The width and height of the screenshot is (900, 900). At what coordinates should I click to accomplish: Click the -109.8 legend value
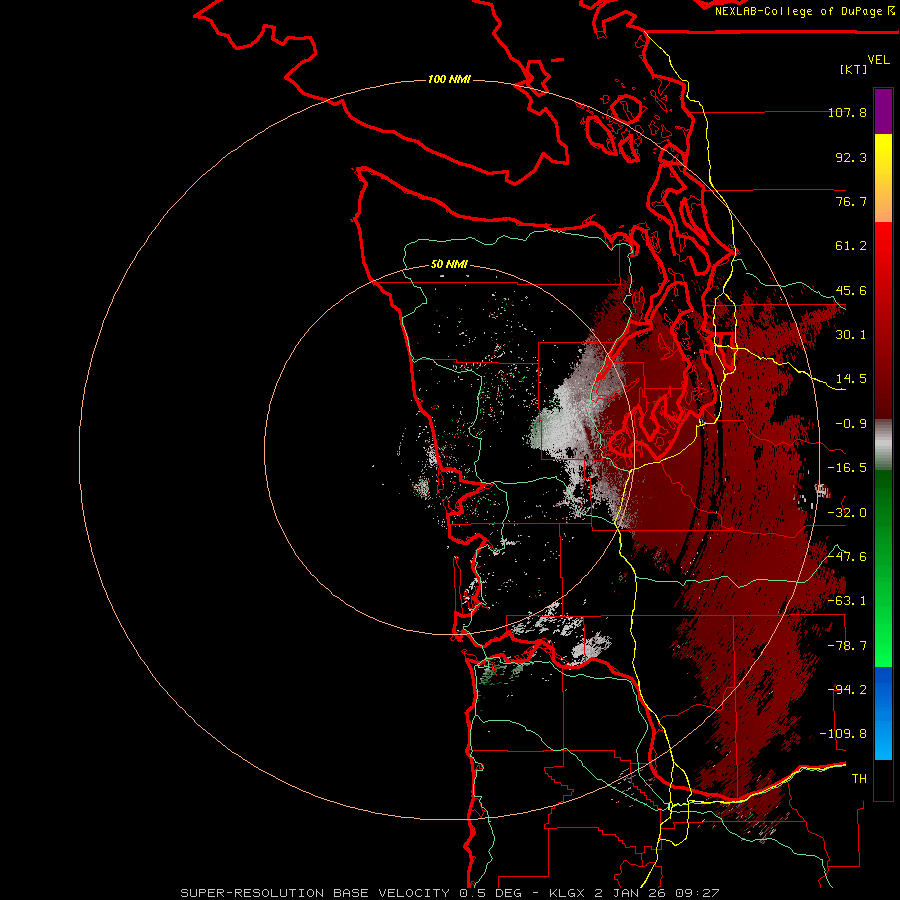(x=843, y=734)
